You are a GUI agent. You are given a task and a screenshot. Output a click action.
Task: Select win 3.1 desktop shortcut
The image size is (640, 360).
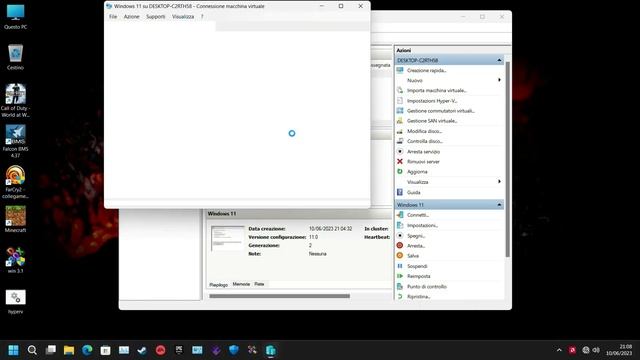click(x=16, y=260)
